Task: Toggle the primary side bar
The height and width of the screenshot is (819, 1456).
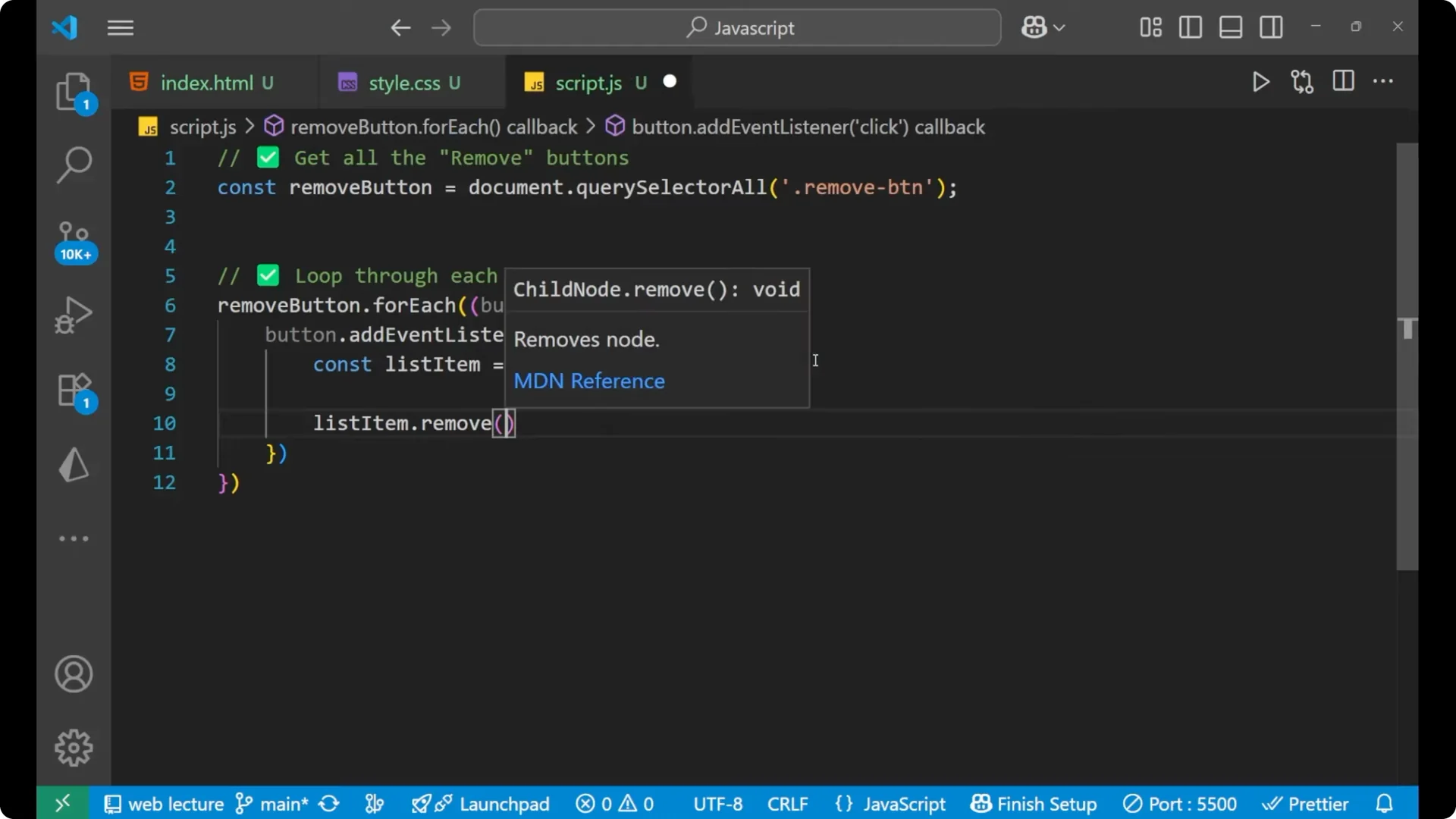Action: click(1190, 27)
